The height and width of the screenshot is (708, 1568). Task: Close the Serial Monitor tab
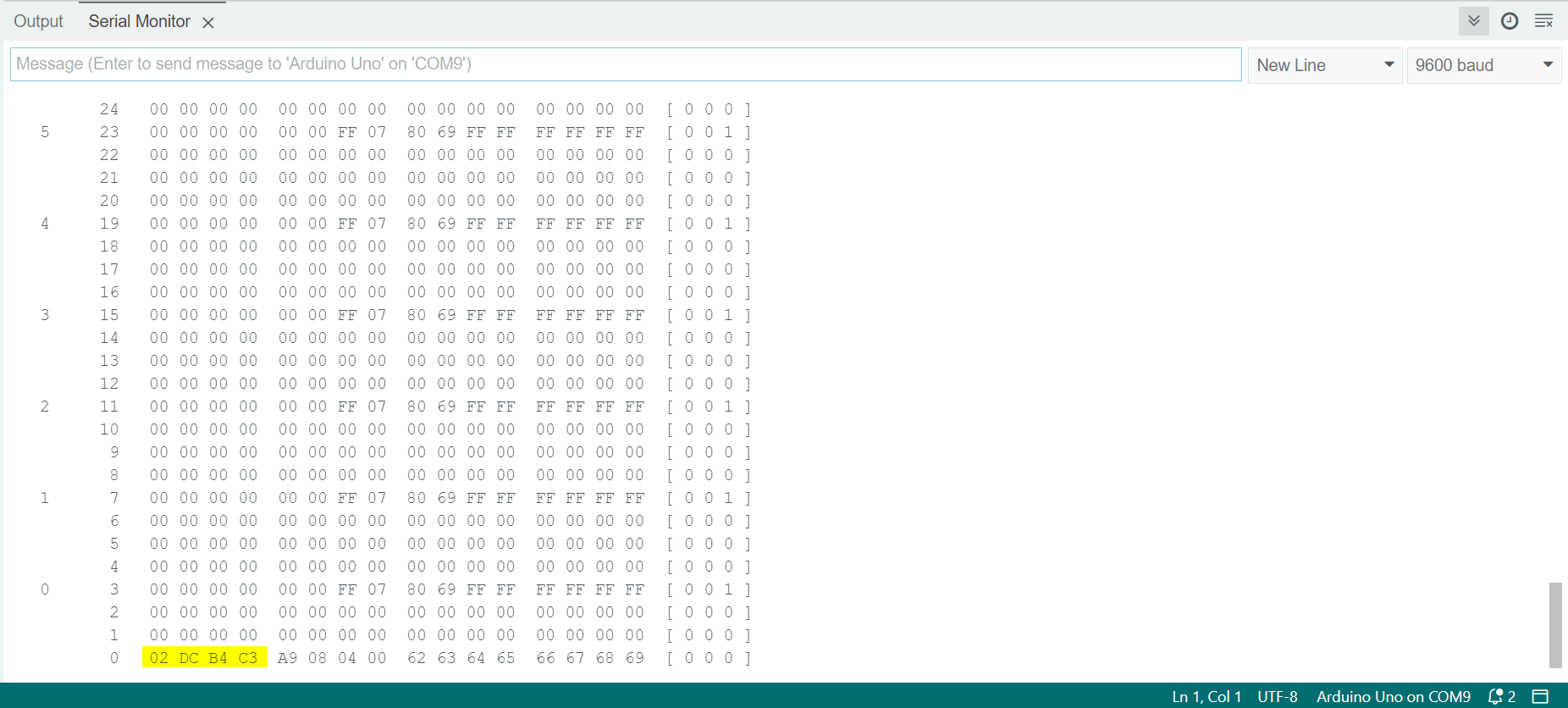click(208, 23)
